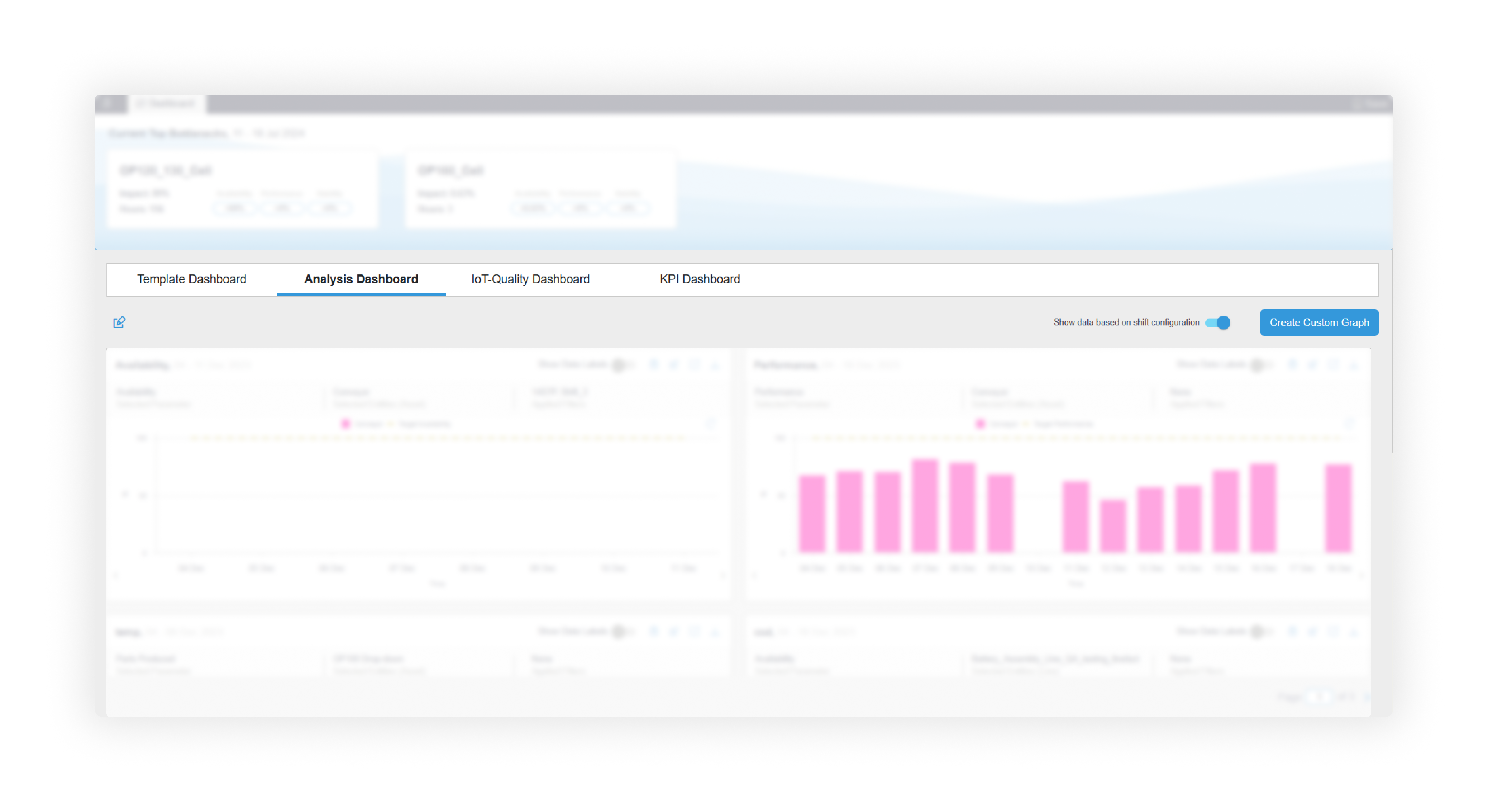The image size is (1488, 812).
Task: Click the Dashboard tab in top bar
Action: click(x=167, y=103)
